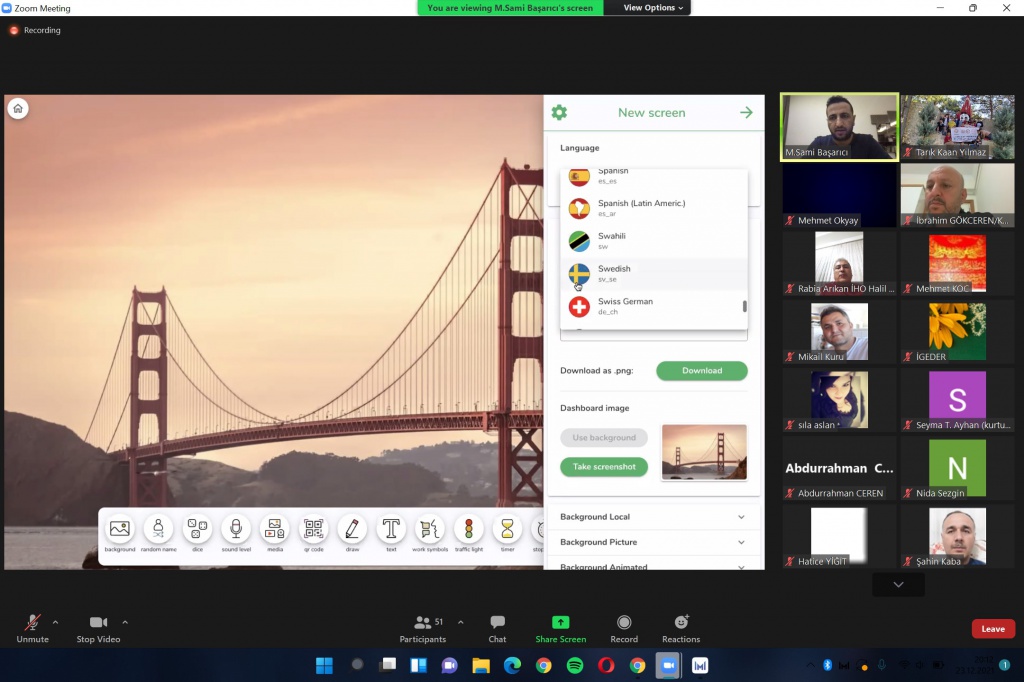Select Şahin Kaba video tile
The height and width of the screenshot is (682, 1024).
[x=958, y=536]
